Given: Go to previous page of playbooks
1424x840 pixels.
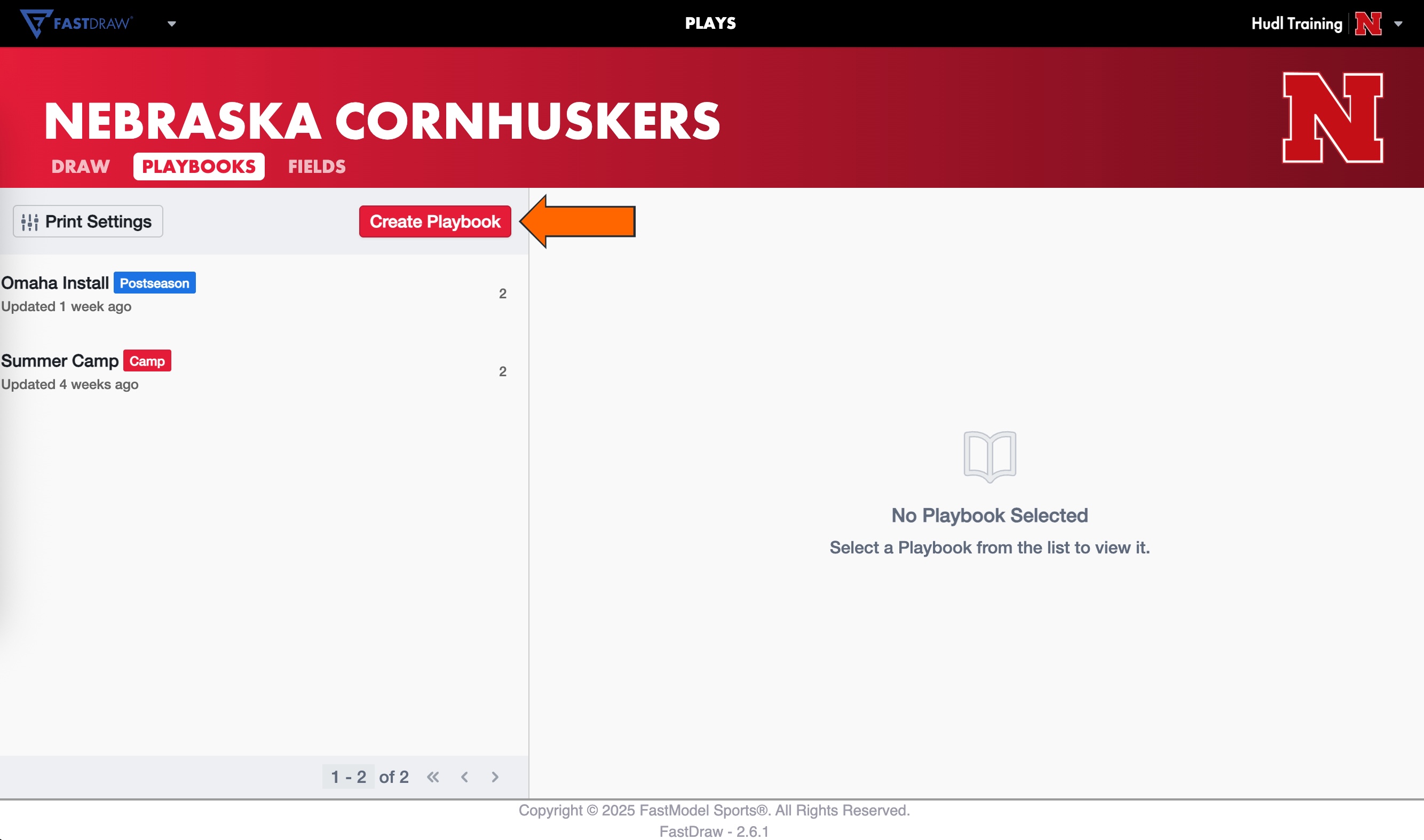Looking at the screenshot, I should tap(465, 776).
